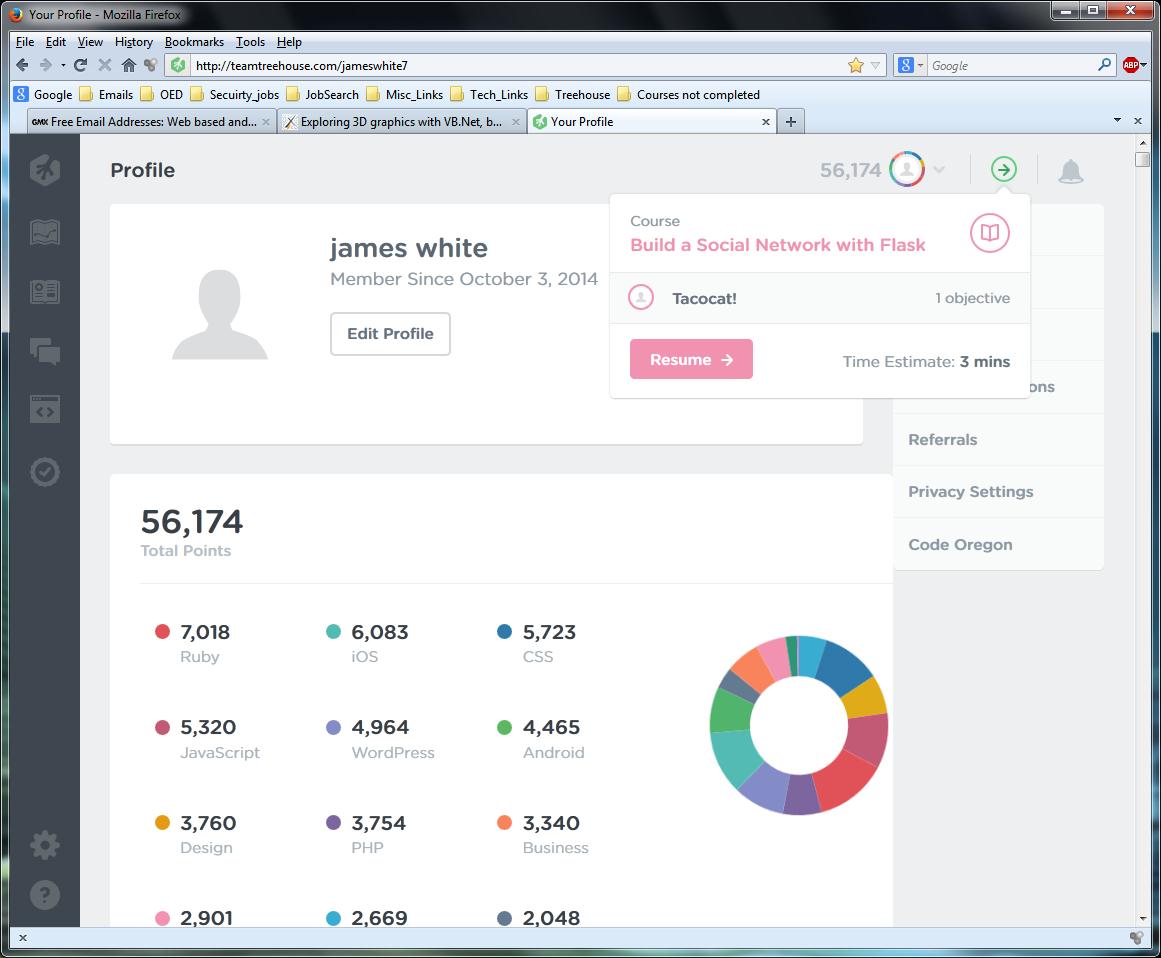Image resolution: width=1161 pixels, height=958 pixels.
Task: Click the Tacocat! objective row
Action: pos(820,298)
